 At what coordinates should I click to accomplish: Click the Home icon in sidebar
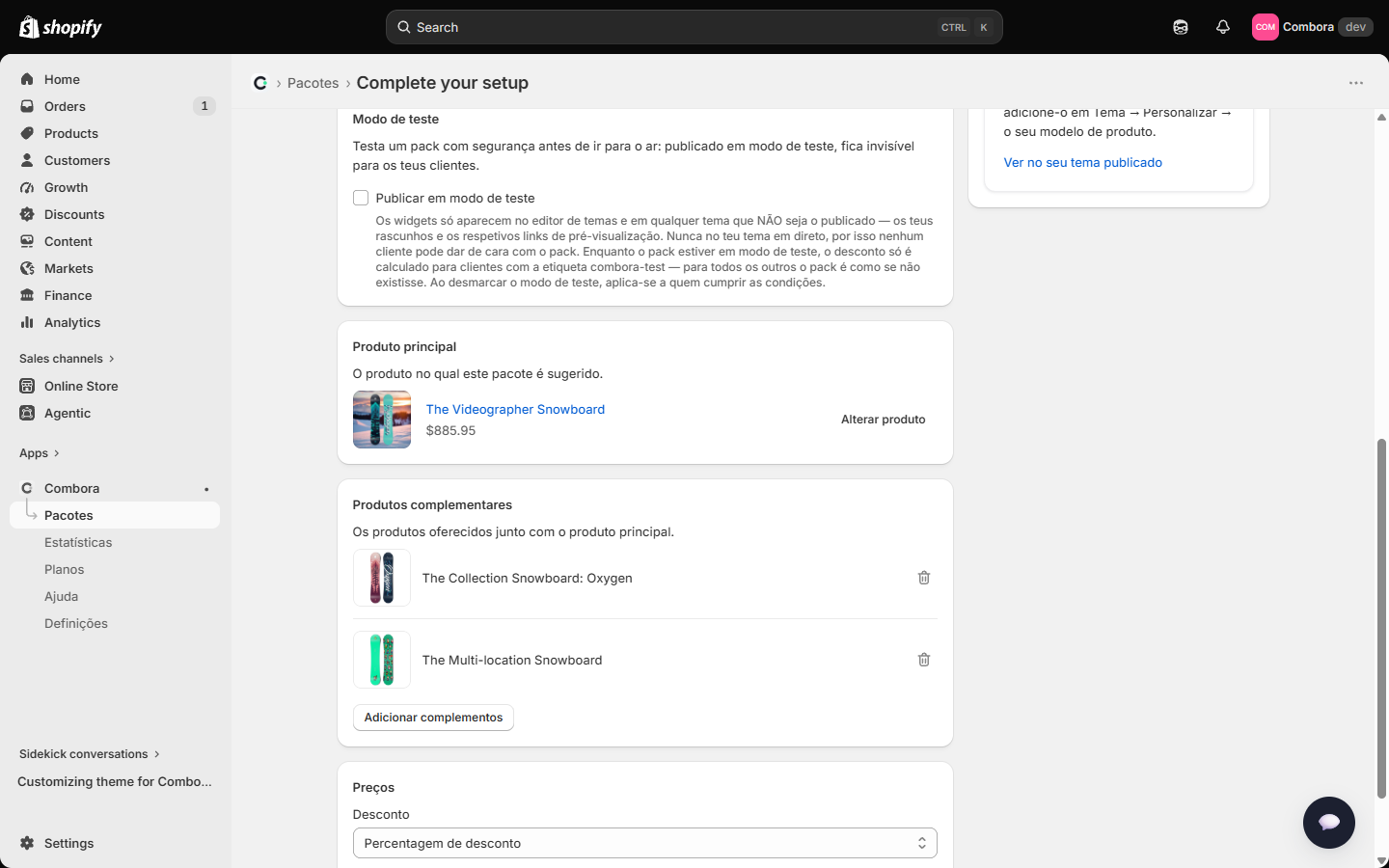click(x=27, y=79)
